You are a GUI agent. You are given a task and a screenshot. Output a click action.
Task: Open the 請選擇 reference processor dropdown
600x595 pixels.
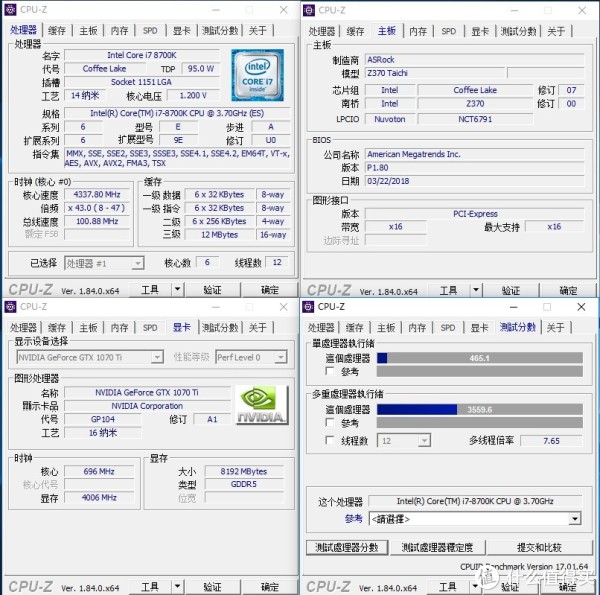point(475,519)
